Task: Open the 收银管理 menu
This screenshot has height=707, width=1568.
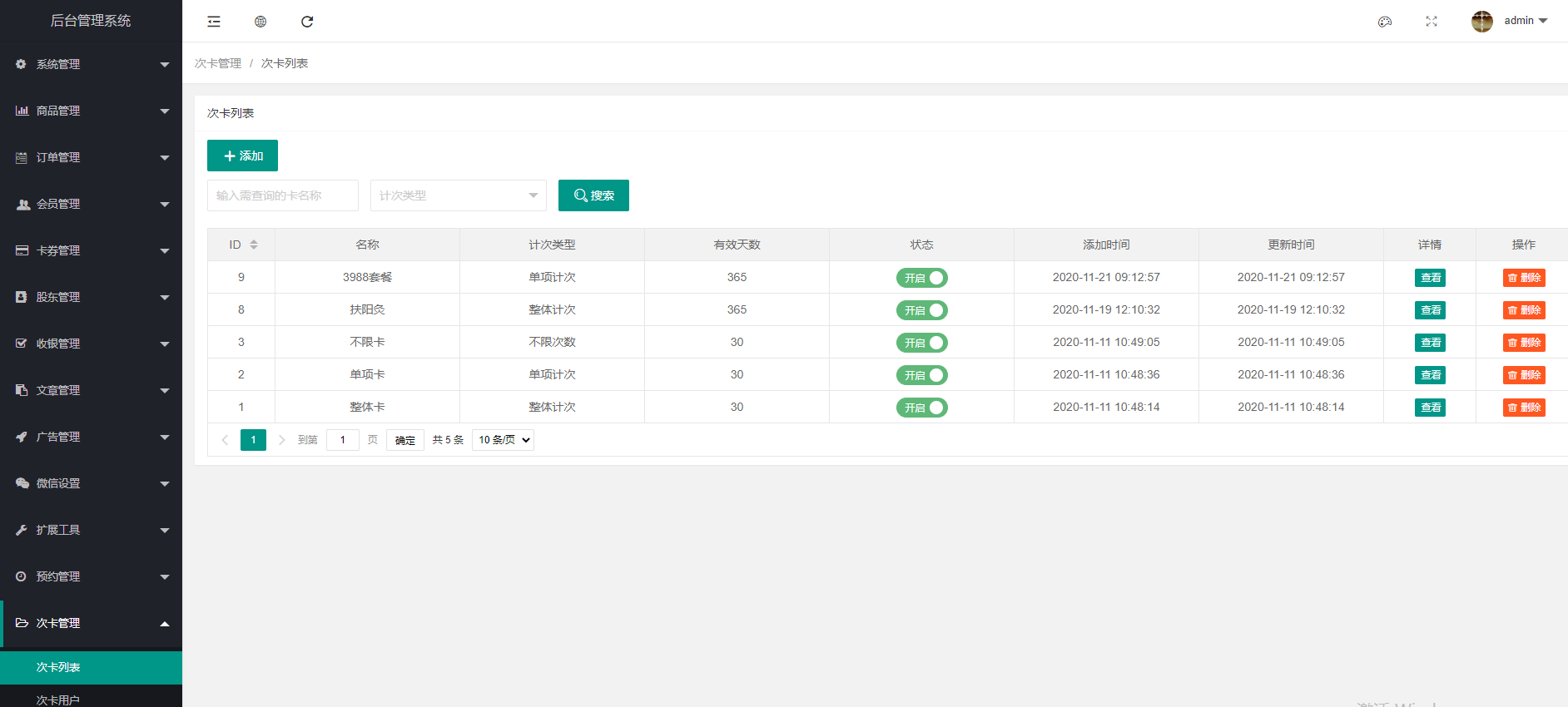Action: [x=91, y=344]
